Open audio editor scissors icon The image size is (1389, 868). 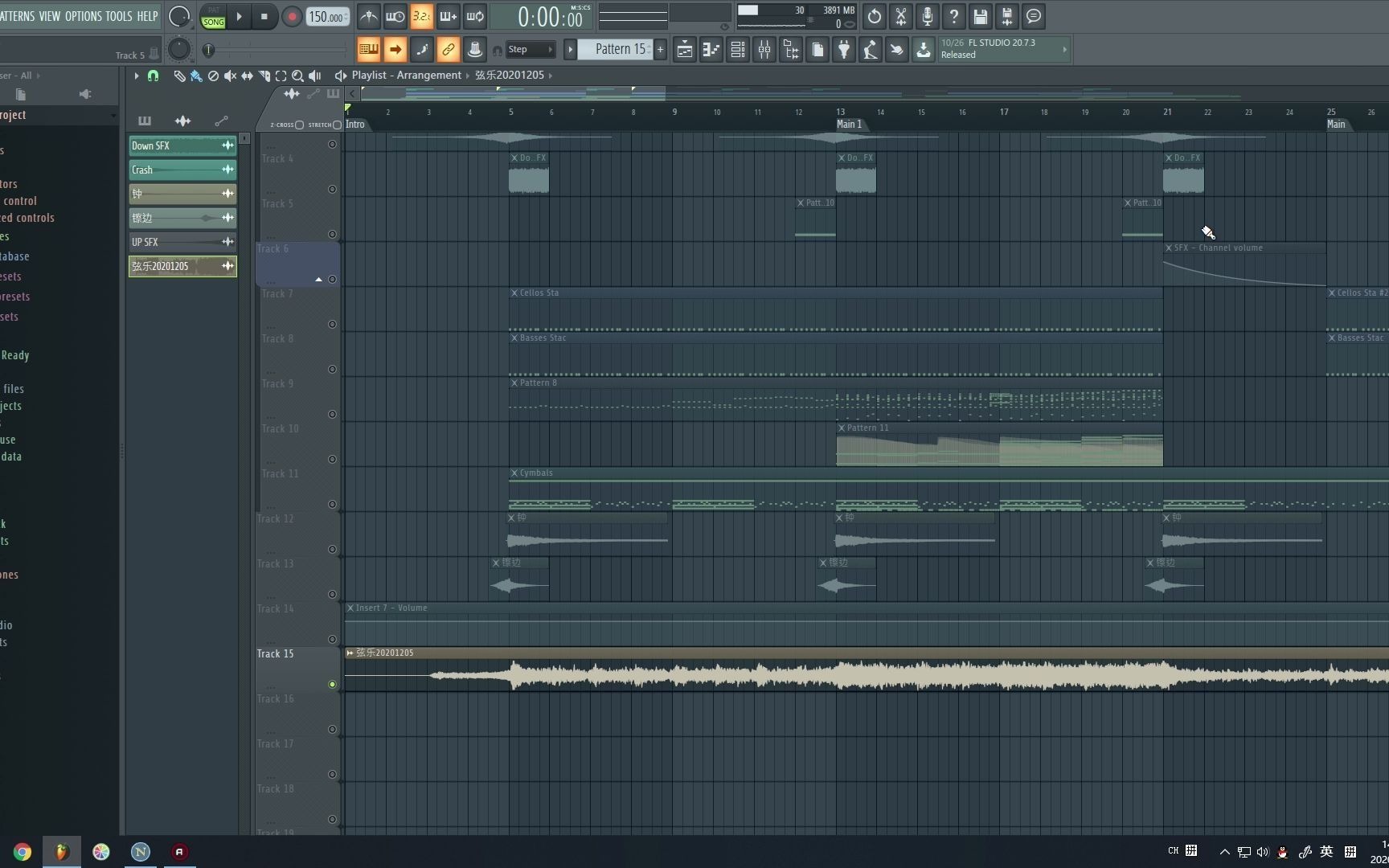click(x=901, y=16)
